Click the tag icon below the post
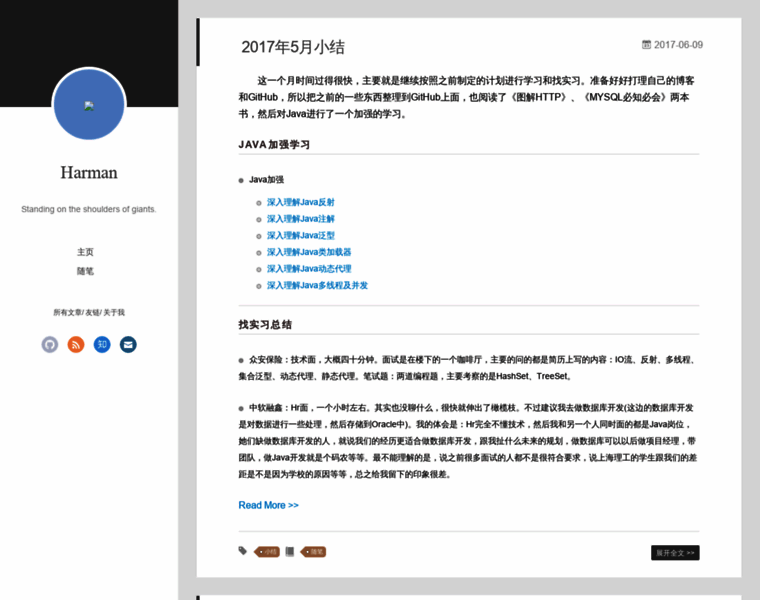Viewport: 760px width, 600px height. (x=243, y=551)
